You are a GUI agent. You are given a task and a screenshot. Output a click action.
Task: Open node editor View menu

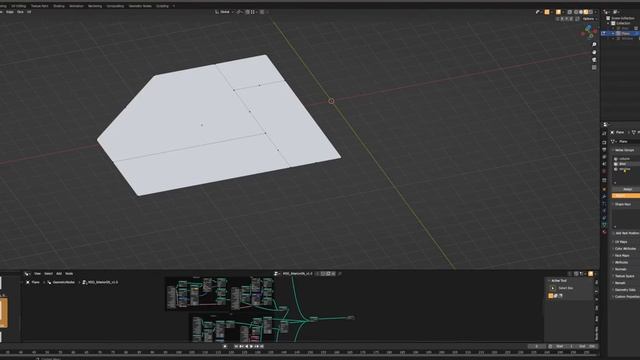point(37,273)
